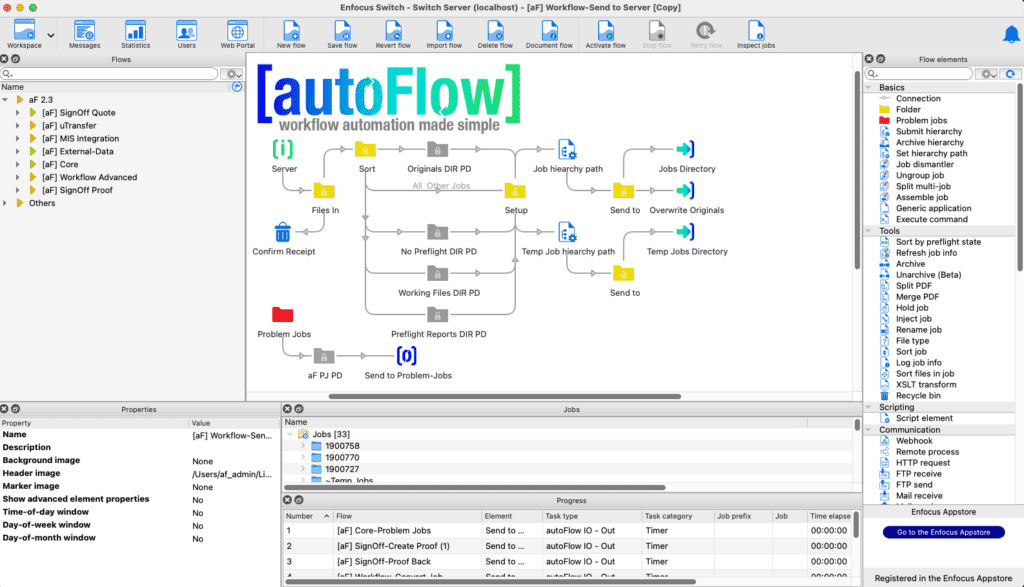Click the Progress panel horizontal scrollbar
1024x587 pixels.
(490, 582)
